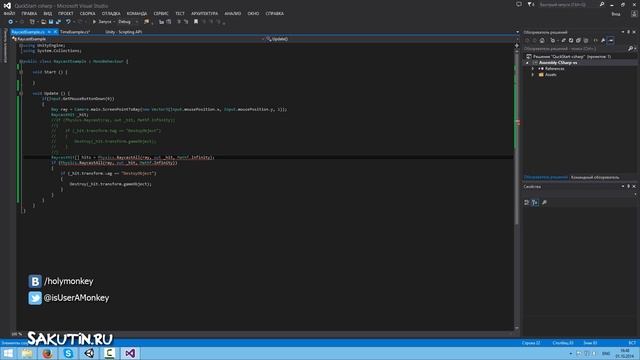Viewport: 640px width, 360px height.
Task: Open the АРХИТЕКТУРА menu
Action: (x=204, y=13)
